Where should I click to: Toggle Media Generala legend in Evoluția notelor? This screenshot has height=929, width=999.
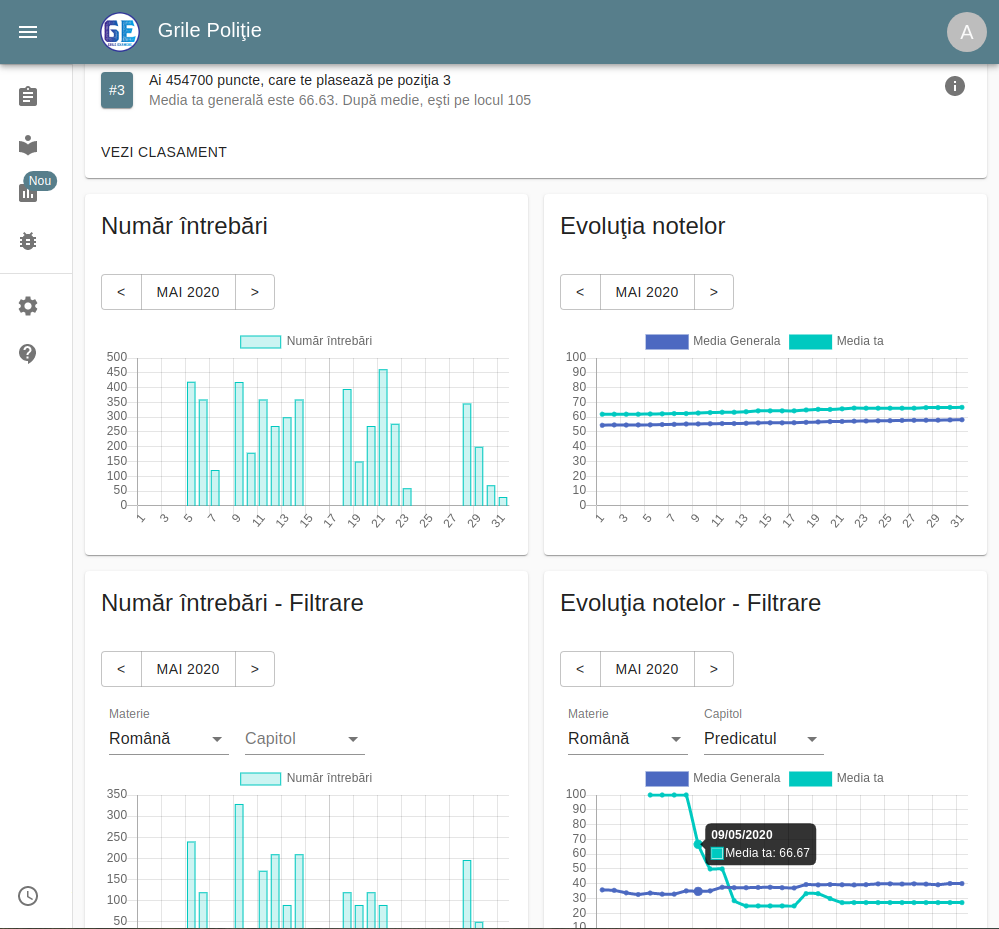713,341
